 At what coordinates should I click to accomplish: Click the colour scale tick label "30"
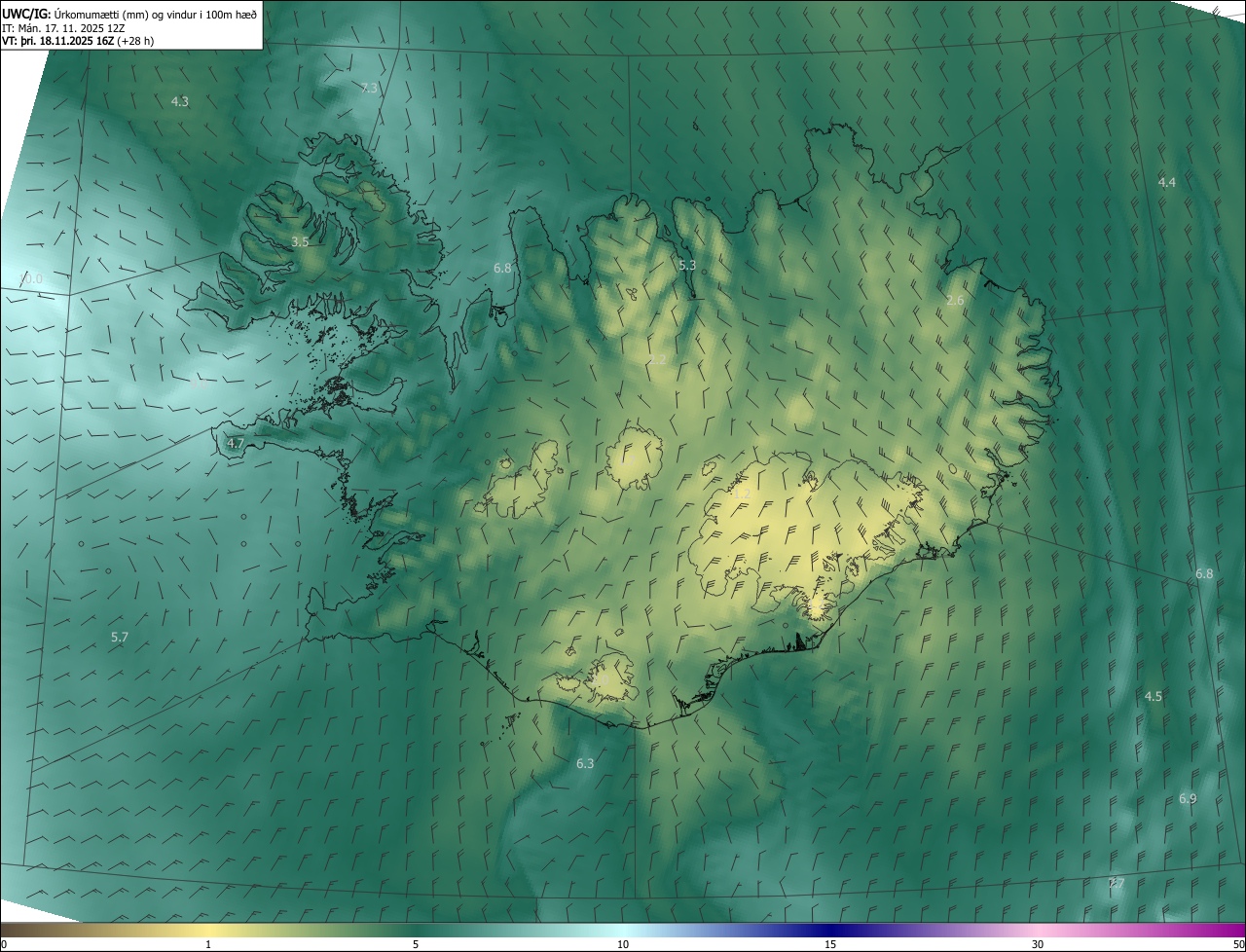[x=1038, y=944]
